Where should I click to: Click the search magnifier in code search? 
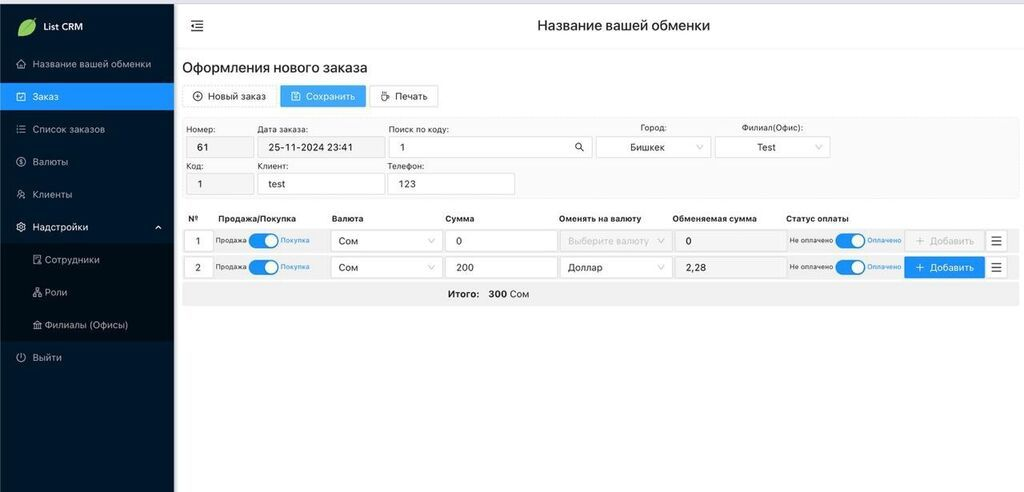pos(579,147)
